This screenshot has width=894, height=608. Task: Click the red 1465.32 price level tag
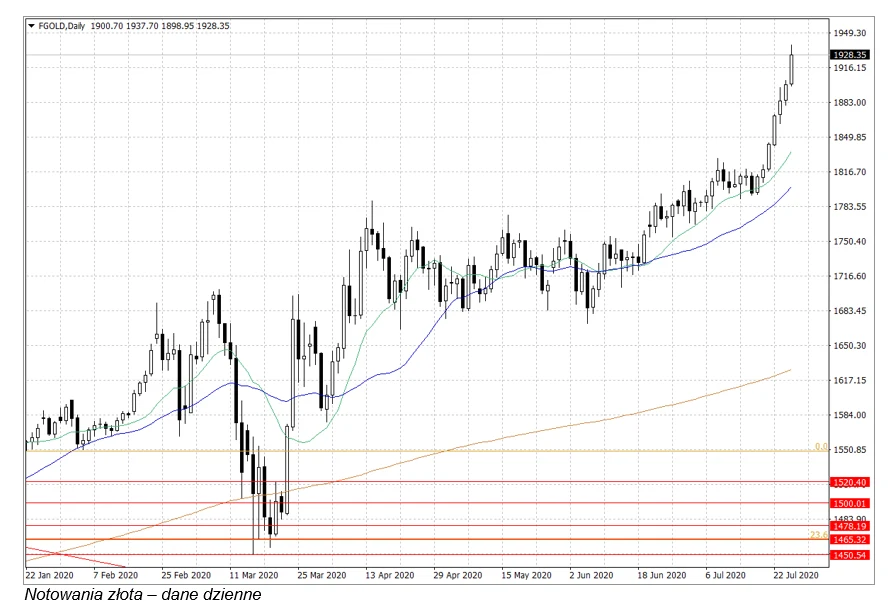coord(849,540)
